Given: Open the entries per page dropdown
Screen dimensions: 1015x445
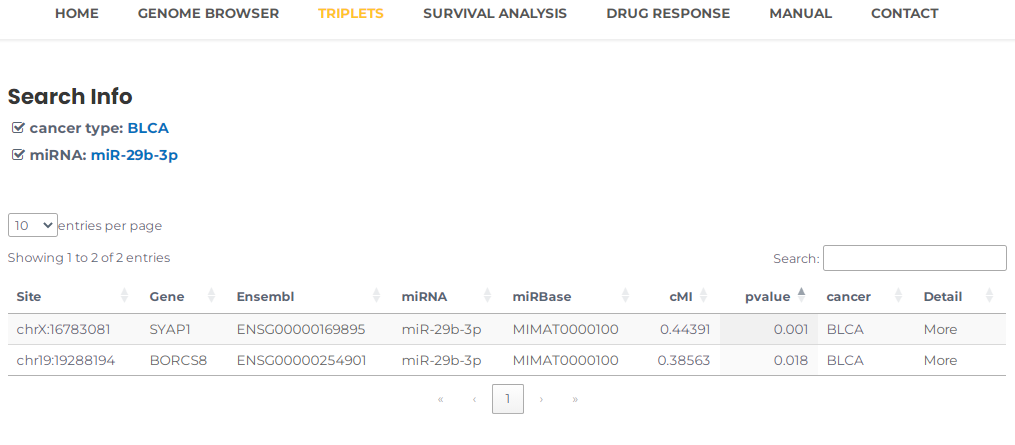Looking at the screenshot, I should [x=33, y=225].
